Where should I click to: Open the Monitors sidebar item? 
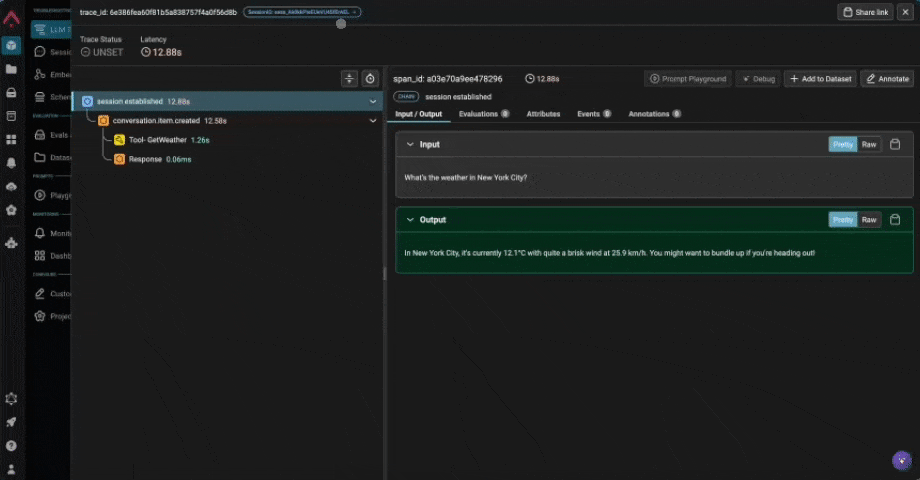click(x=52, y=234)
